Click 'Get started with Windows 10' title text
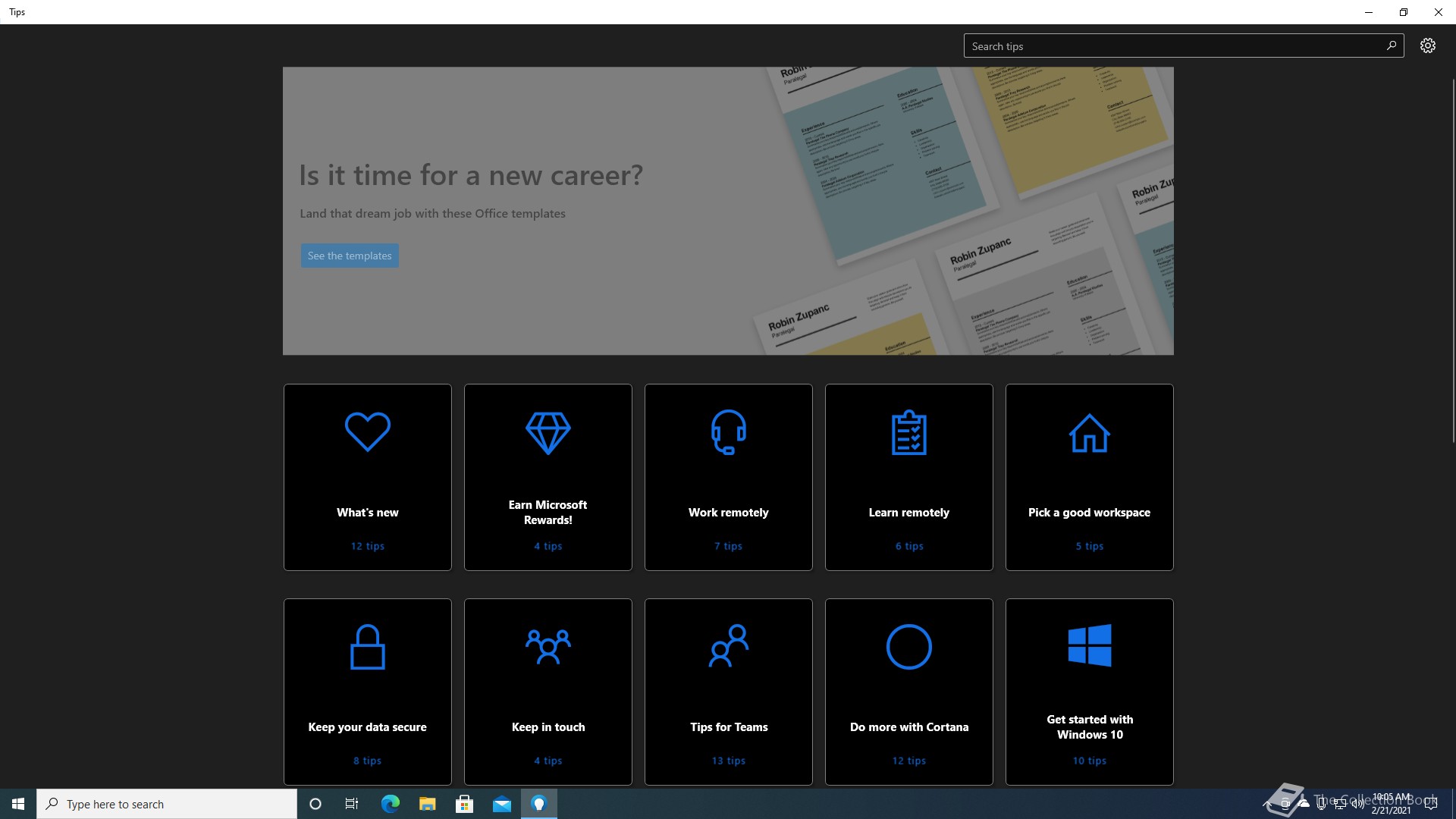 [x=1090, y=727]
